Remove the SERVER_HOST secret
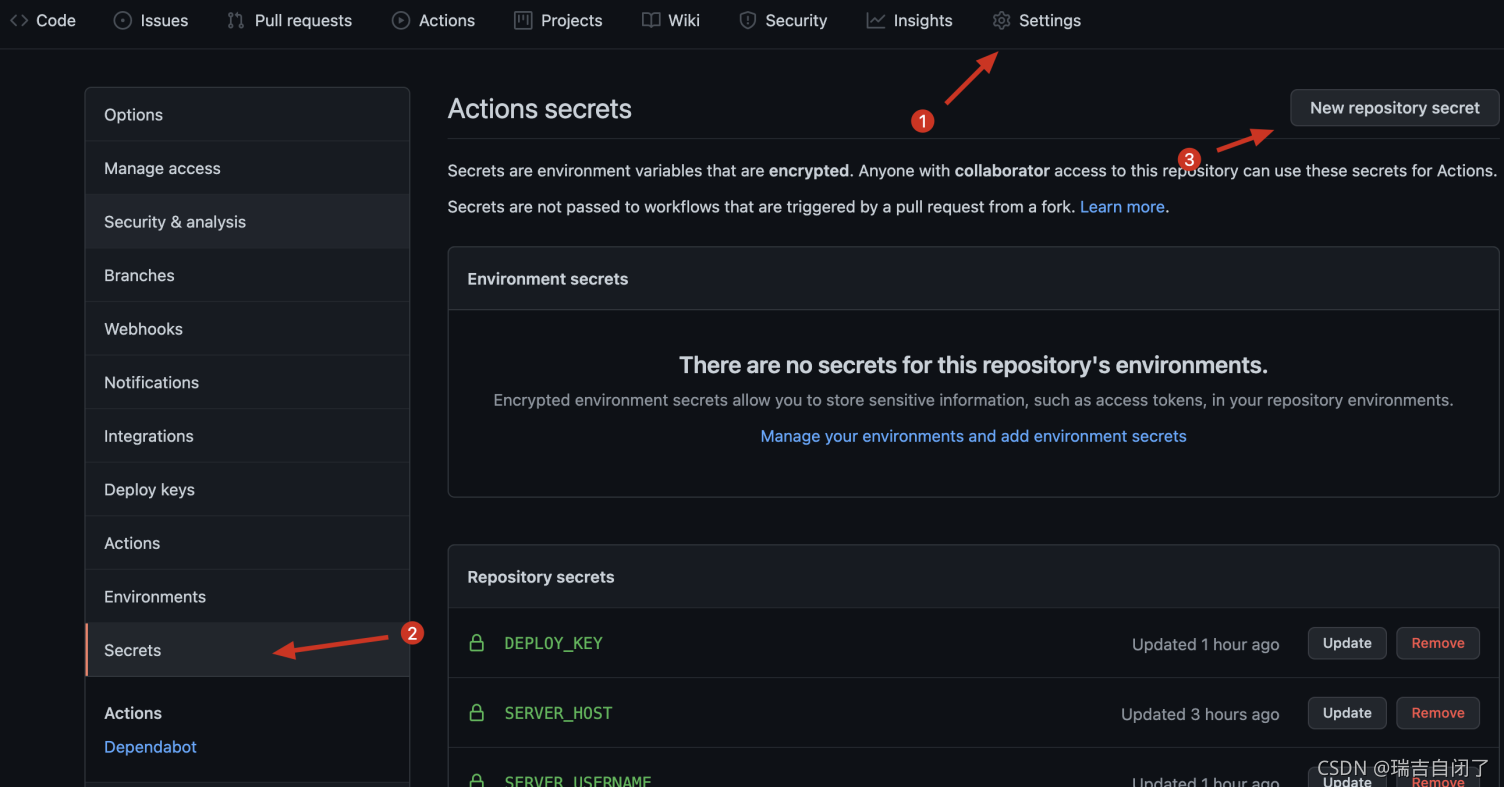This screenshot has height=787, width=1504. point(1438,713)
